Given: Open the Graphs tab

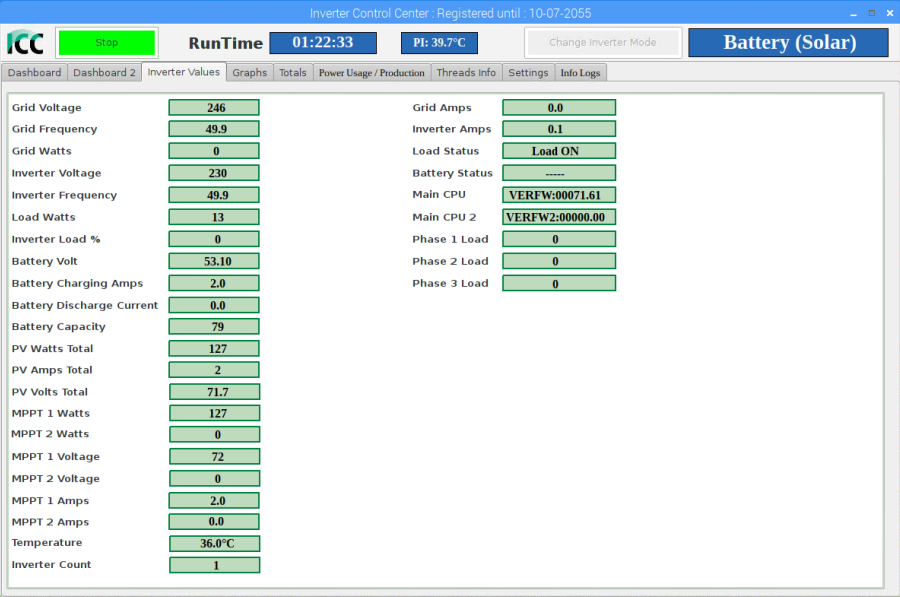Looking at the screenshot, I should (x=249, y=73).
